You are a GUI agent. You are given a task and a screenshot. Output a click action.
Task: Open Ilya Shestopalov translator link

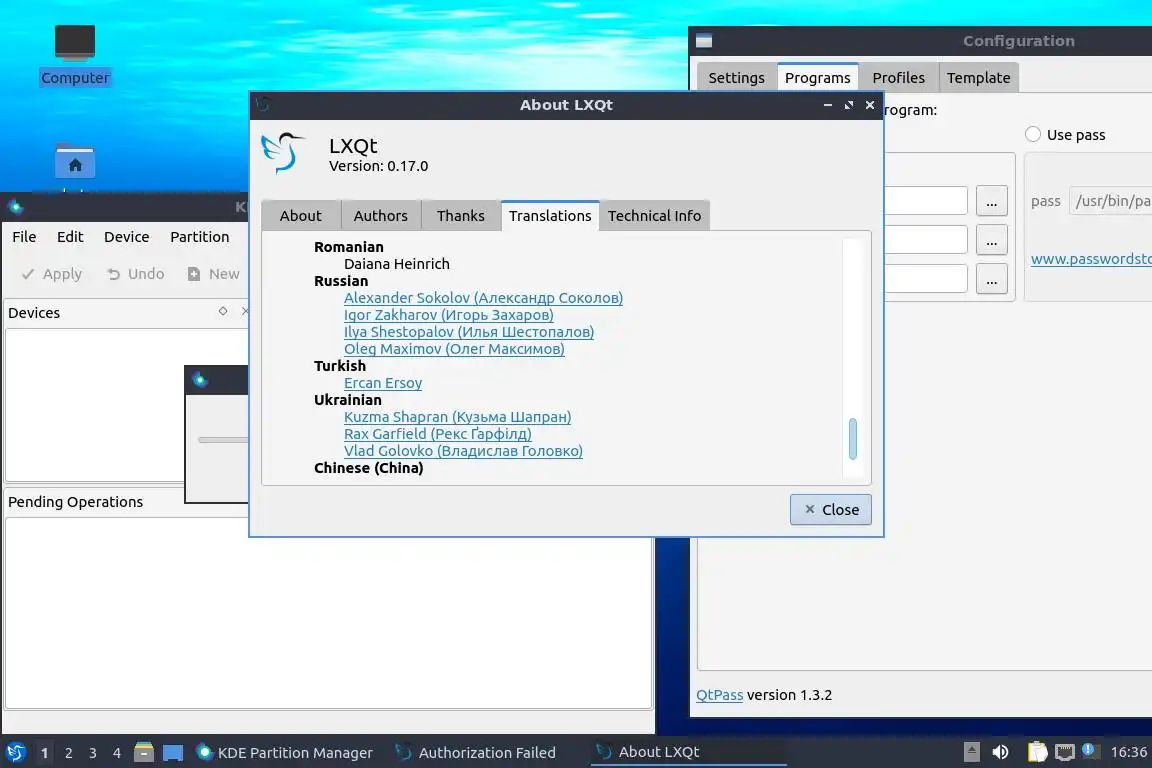point(469,331)
